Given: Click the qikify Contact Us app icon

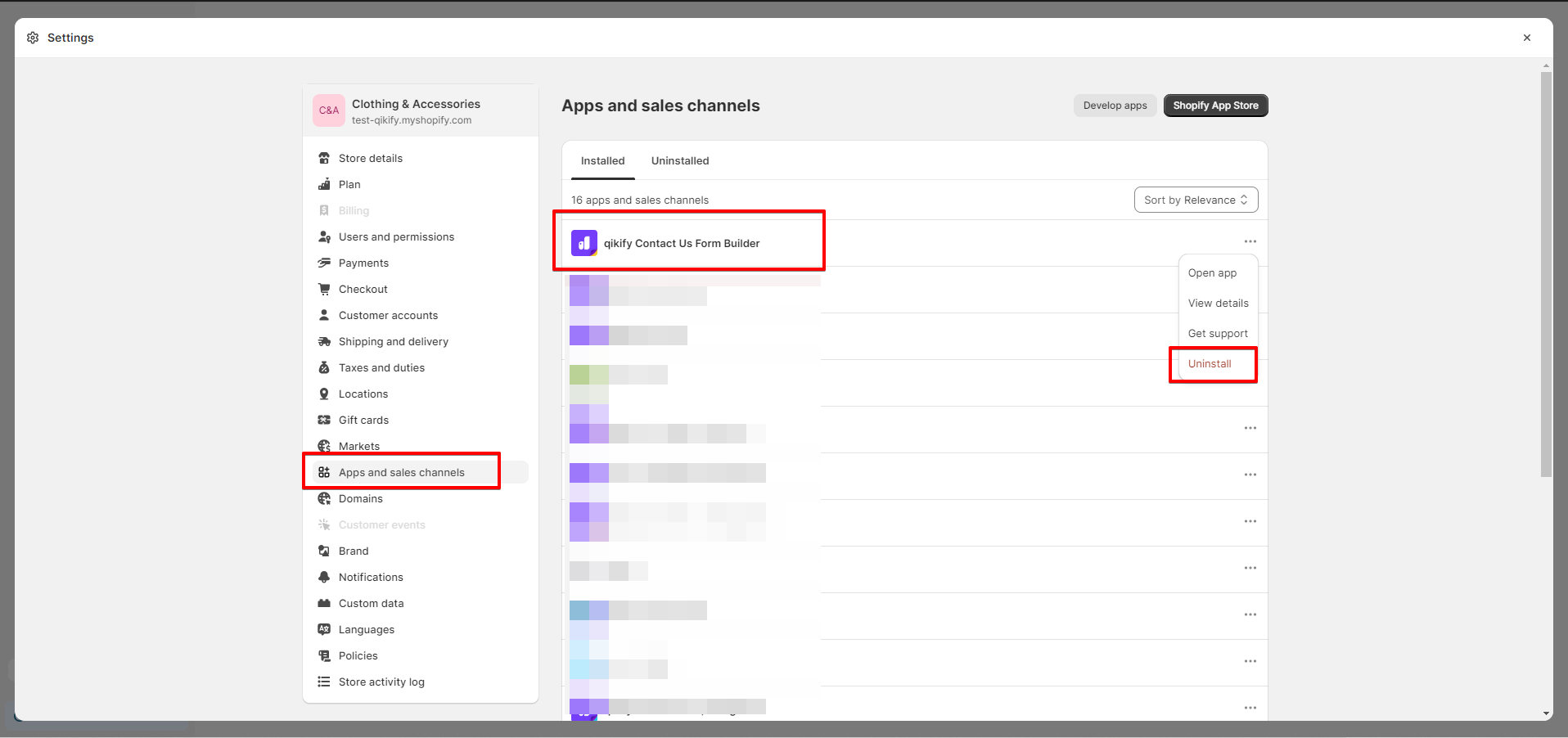Looking at the screenshot, I should coord(583,243).
